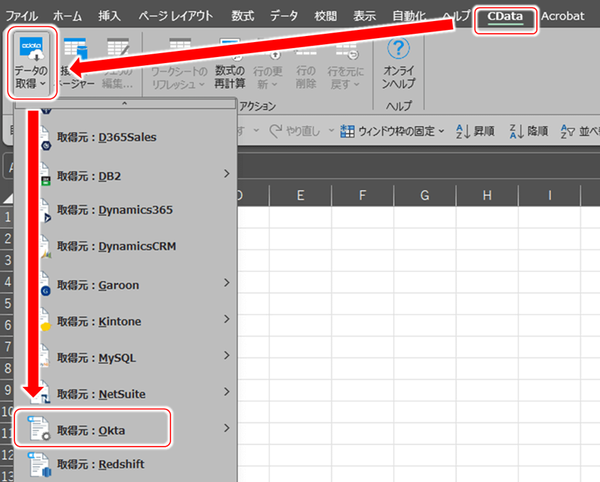
Task: Switch to the データ tab
Action: pyautogui.click(x=284, y=16)
